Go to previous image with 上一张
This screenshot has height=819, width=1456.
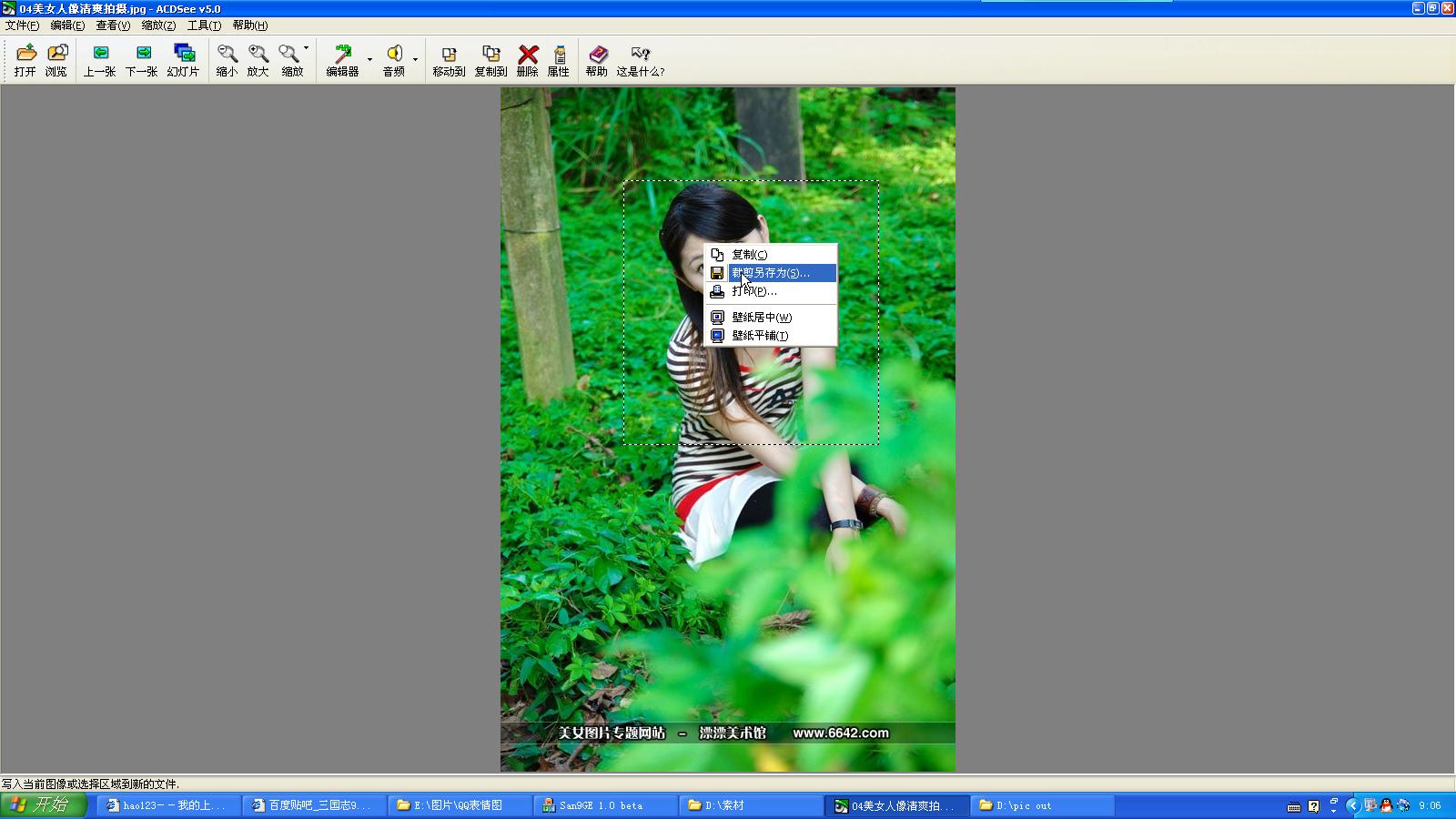pos(100,60)
